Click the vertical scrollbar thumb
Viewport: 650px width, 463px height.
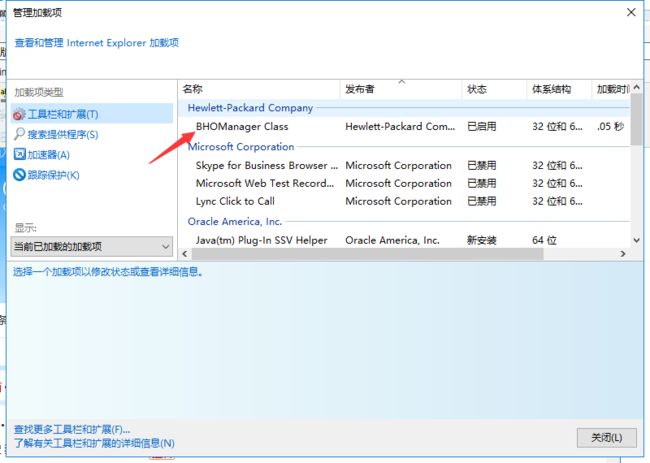click(636, 119)
